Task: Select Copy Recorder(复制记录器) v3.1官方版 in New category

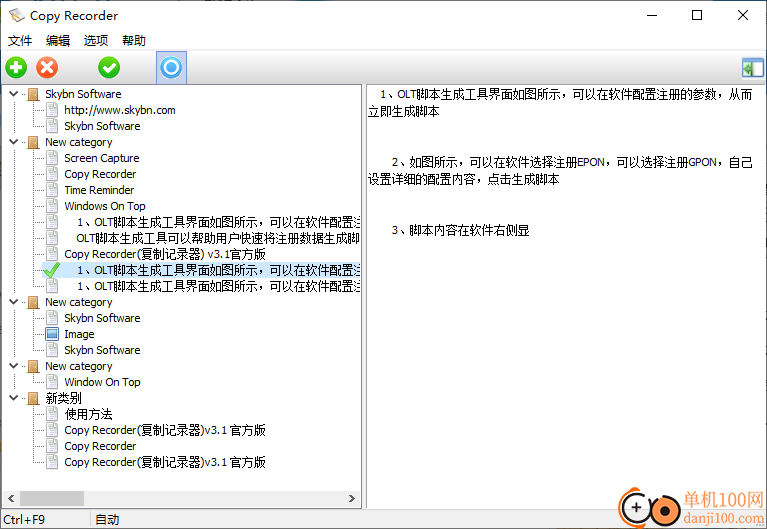Action: 165,254
